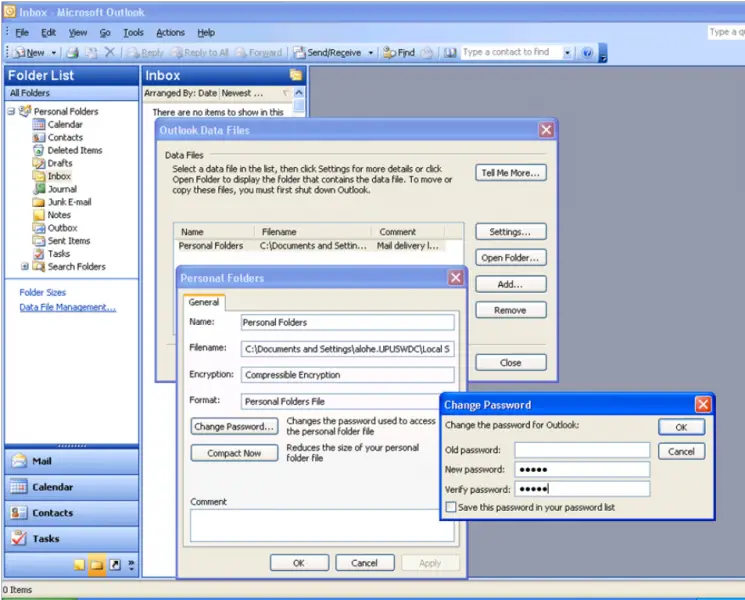Click Close in Outlook Data Files dialog

pyautogui.click(x=510, y=363)
